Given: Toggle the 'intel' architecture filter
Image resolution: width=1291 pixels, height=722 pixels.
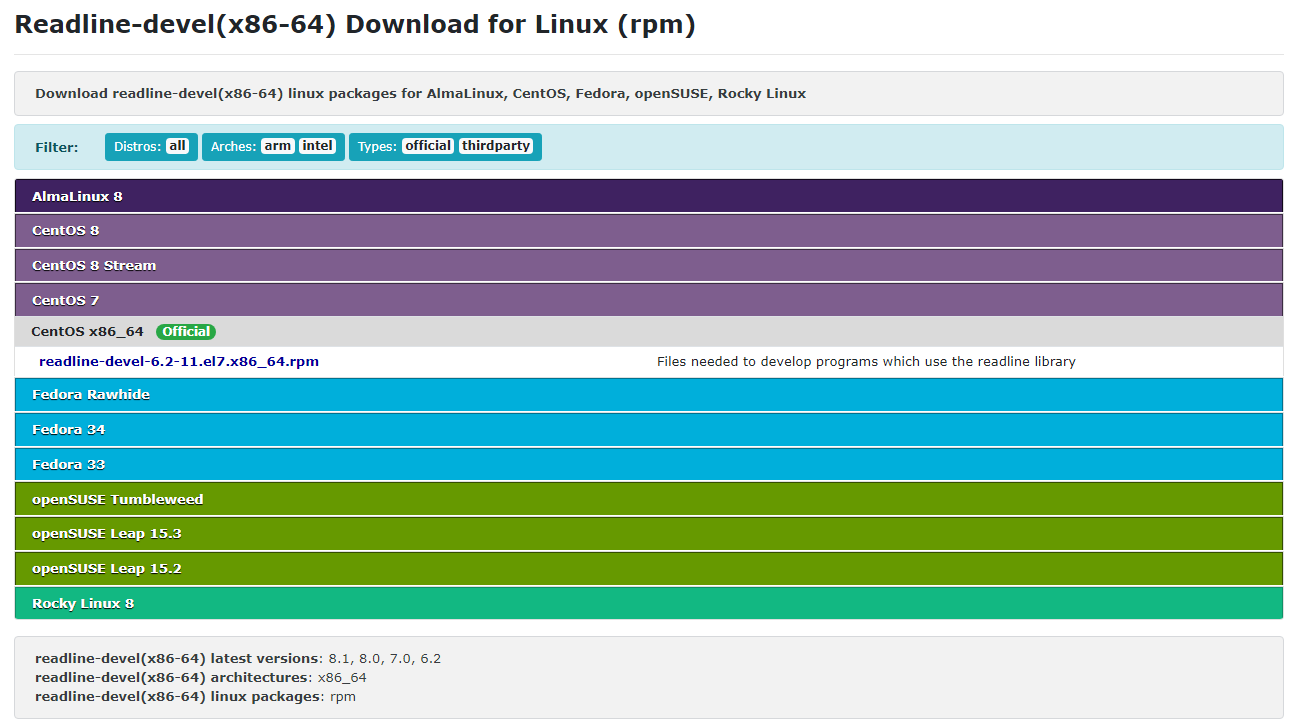Looking at the screenshot, I should (317, 146).
